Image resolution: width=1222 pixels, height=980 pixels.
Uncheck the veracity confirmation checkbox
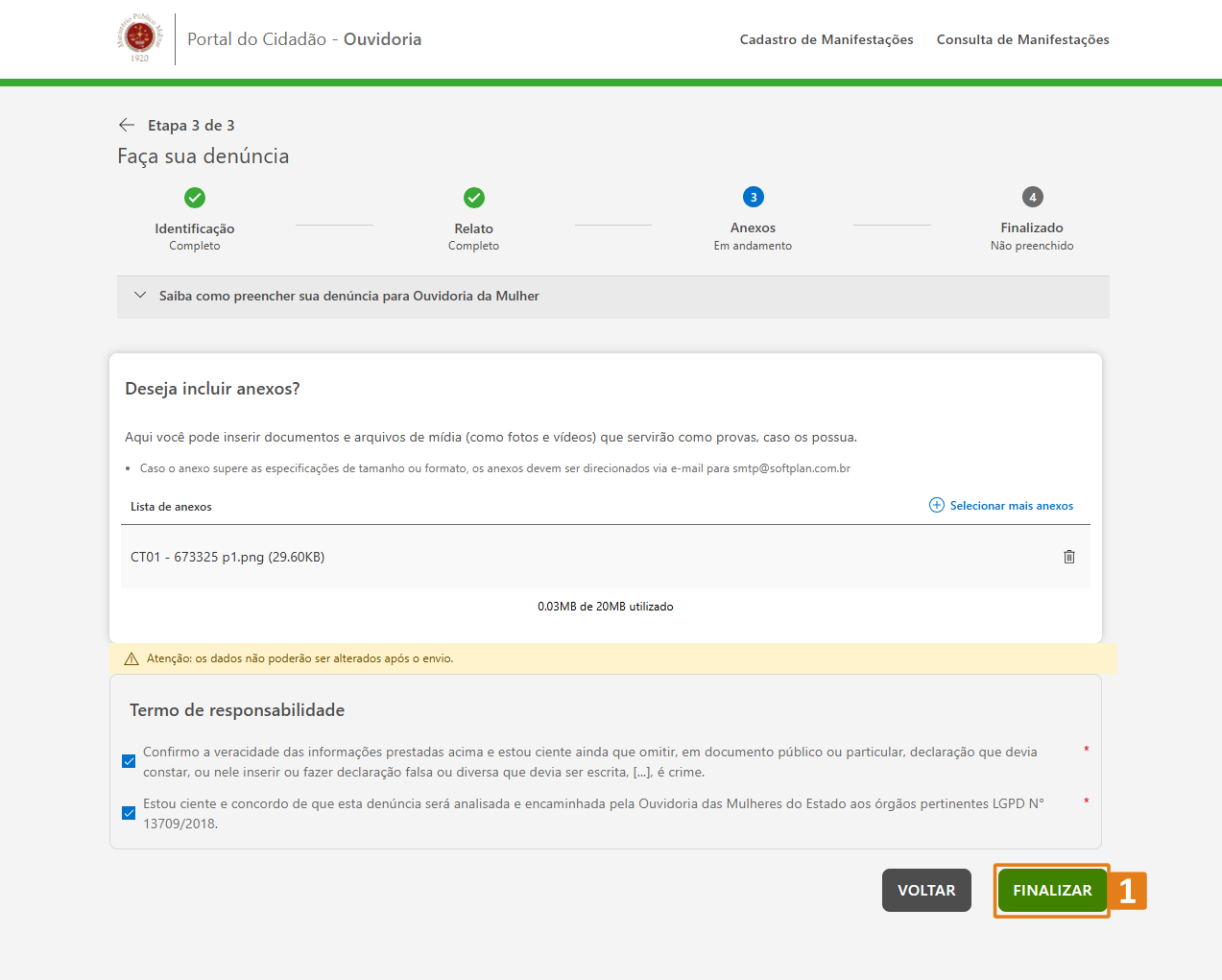point(129,761)
